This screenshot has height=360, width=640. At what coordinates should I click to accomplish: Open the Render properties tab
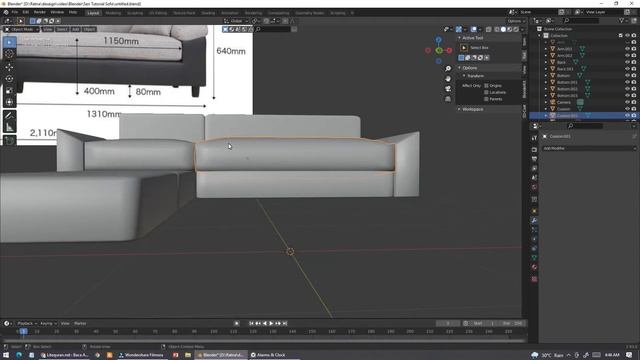point(534,149)
